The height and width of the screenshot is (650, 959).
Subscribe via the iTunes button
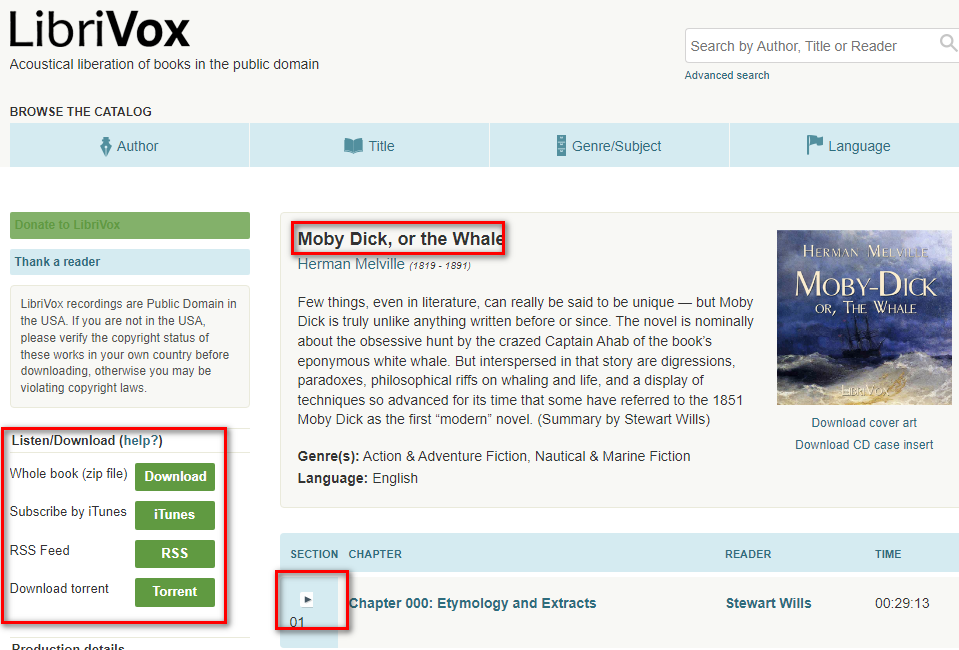point(175,515)
